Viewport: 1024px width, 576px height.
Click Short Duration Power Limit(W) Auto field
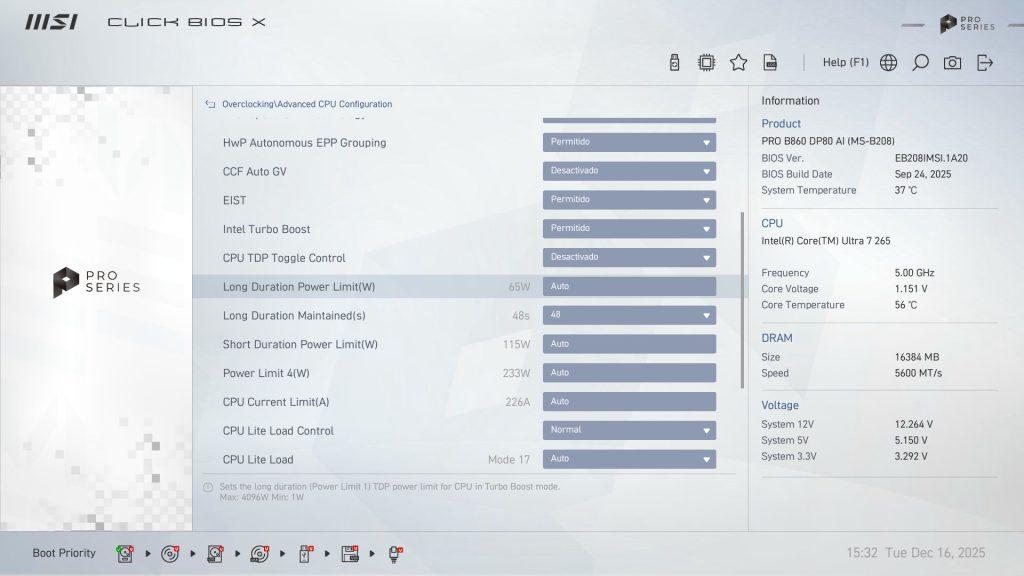[629, 344]
